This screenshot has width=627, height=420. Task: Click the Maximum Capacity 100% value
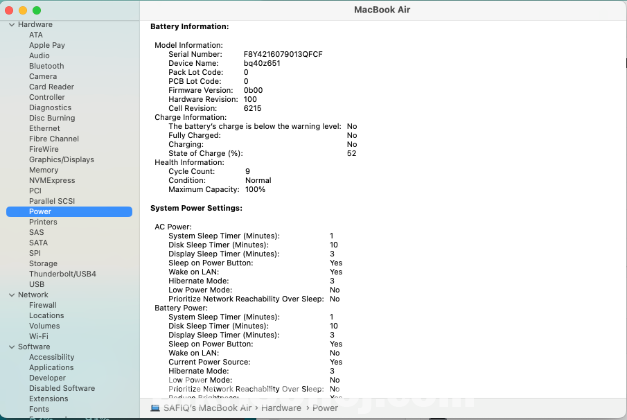tap(255, 190)
